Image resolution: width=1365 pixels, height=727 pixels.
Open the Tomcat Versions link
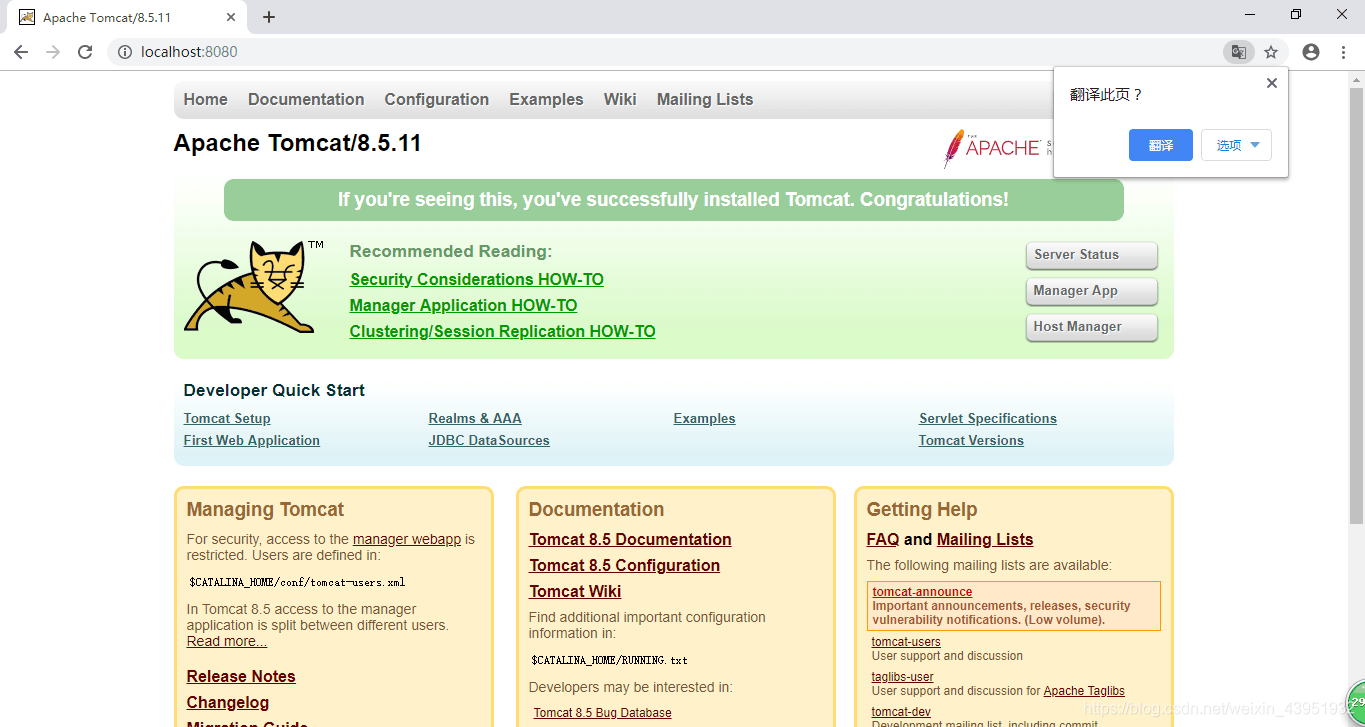pyautogui.click(x=971, y=440)
